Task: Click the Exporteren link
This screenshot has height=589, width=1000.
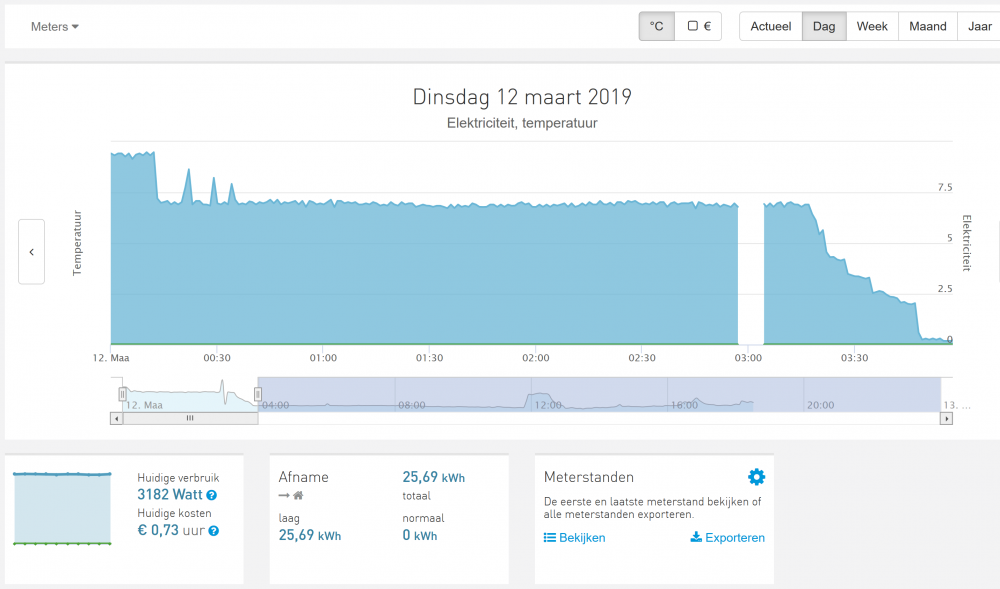Action: (735, 538)
